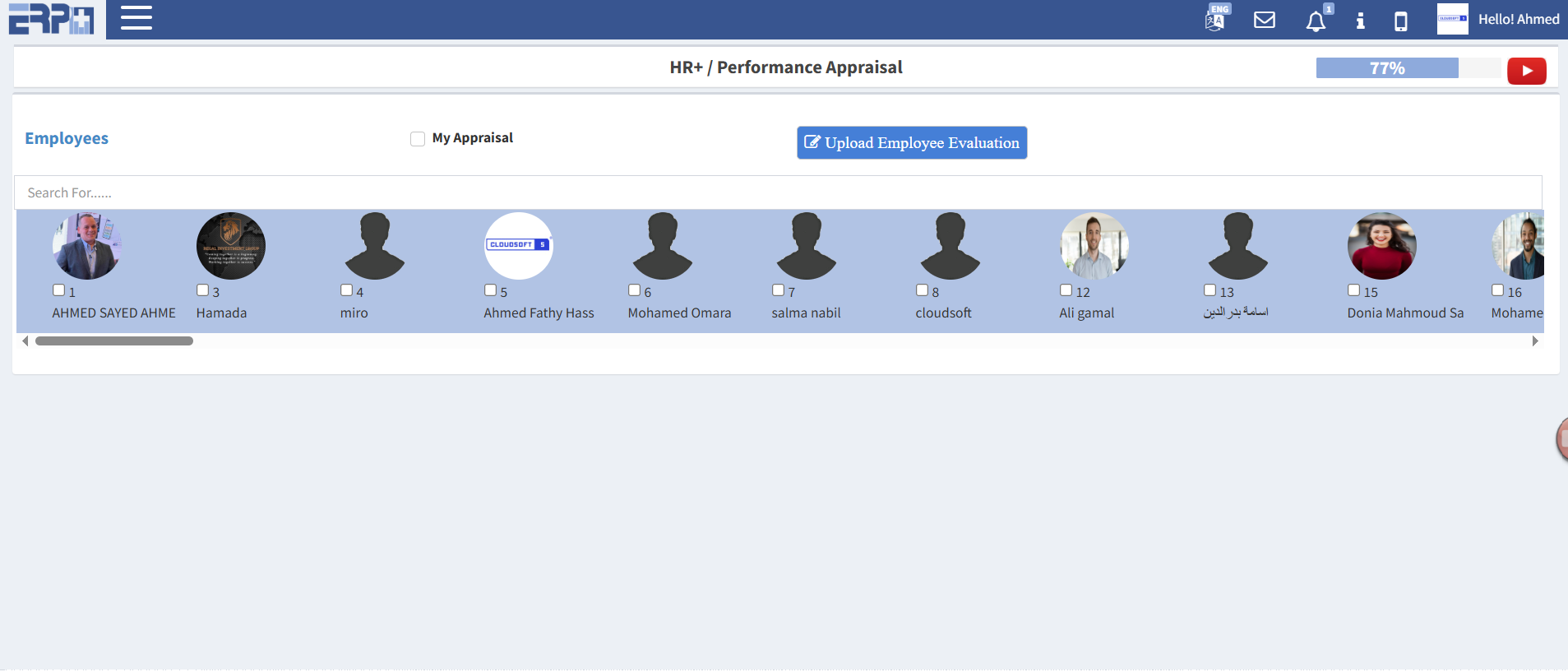Open the hamburger navigation menu
The height and width of the screenshot is (672, 1568).
(136, 18)
